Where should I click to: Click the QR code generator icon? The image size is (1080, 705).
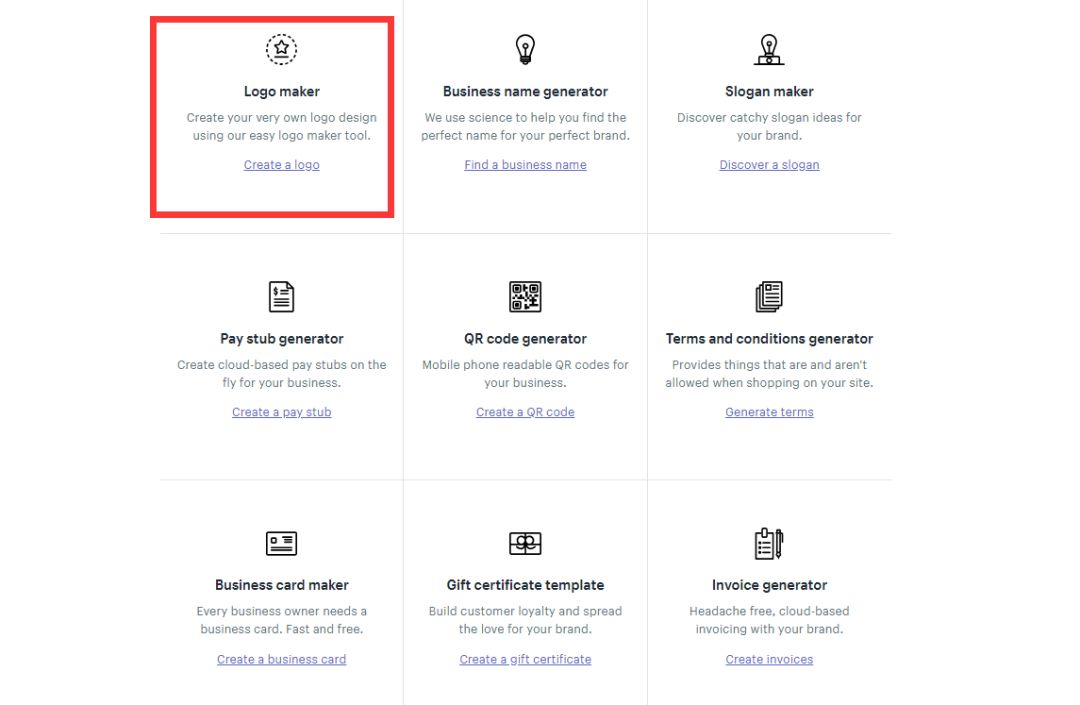click(x=525, y=296)
